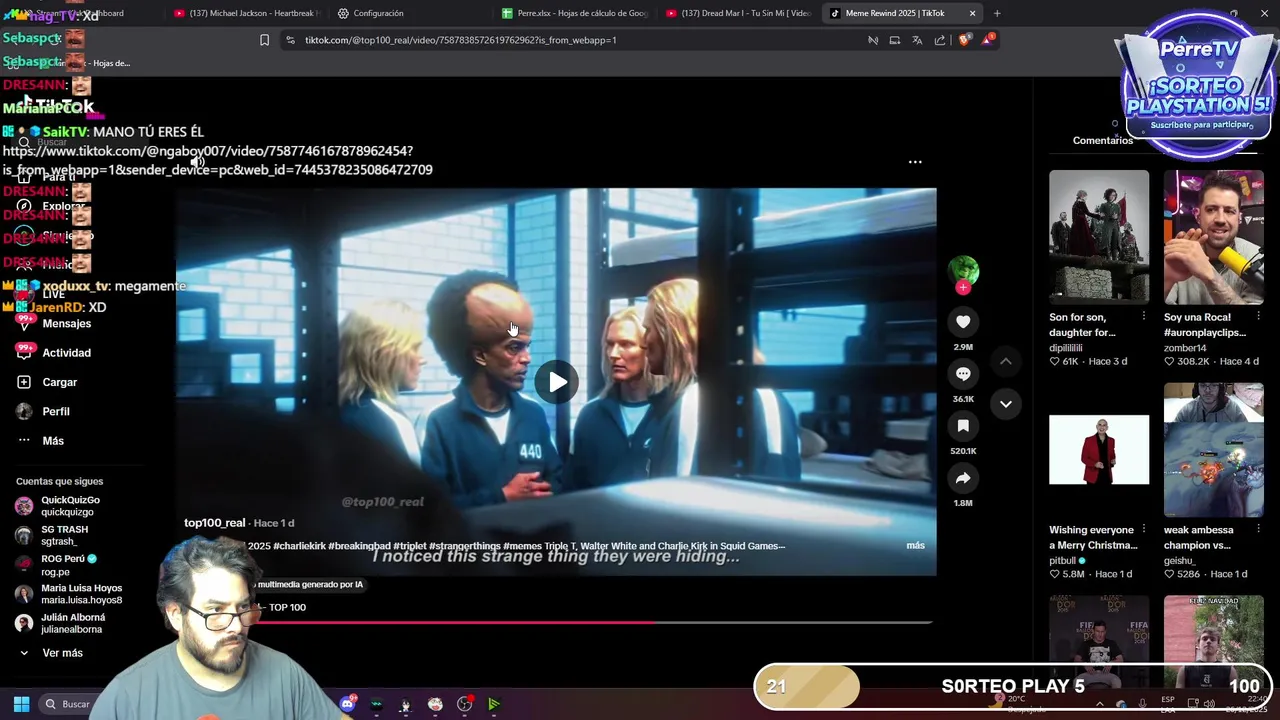Switch to Michael Jackson Heartbreak browser tab
This screenshot has height=720, width=1280.
(247, 13)
